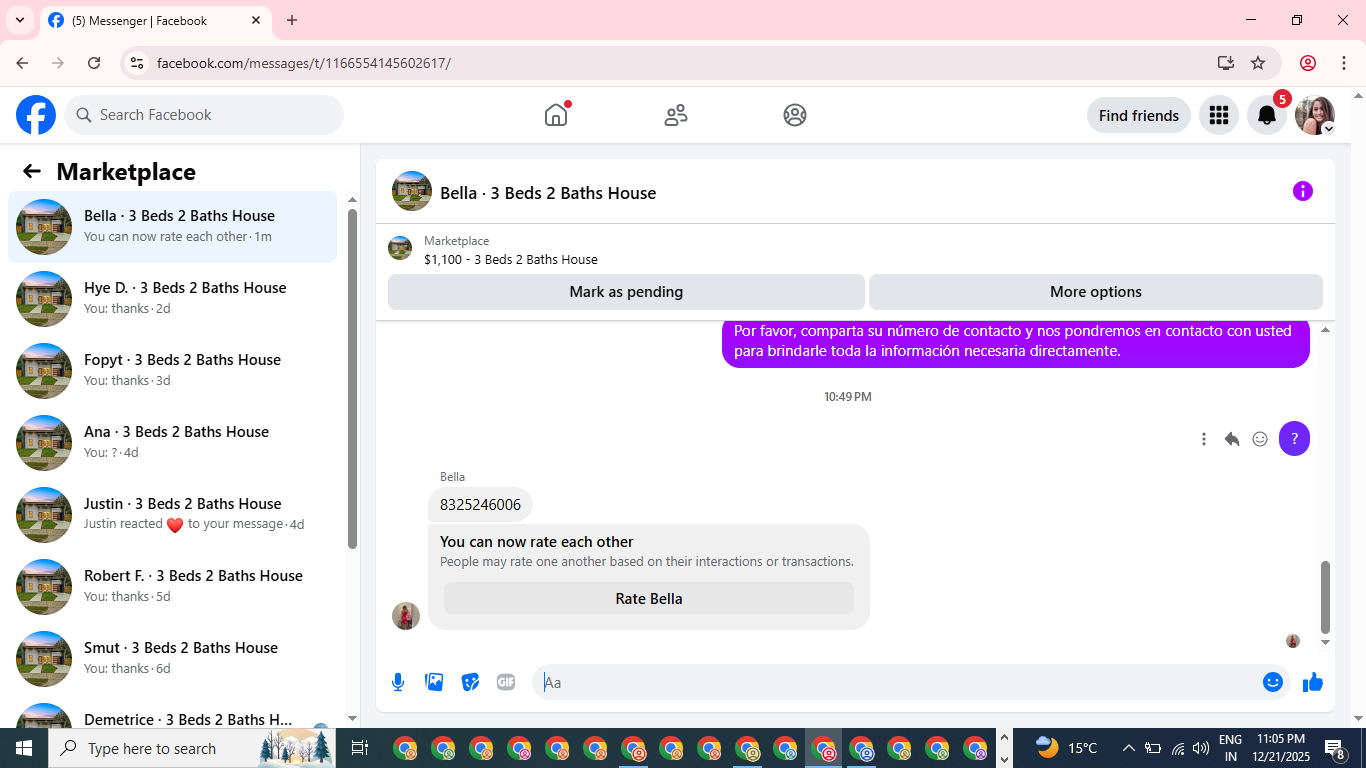The image size is (1366, 768).
Task: Select the Messenger | Facebook browser tab
Action: point(155,20)
